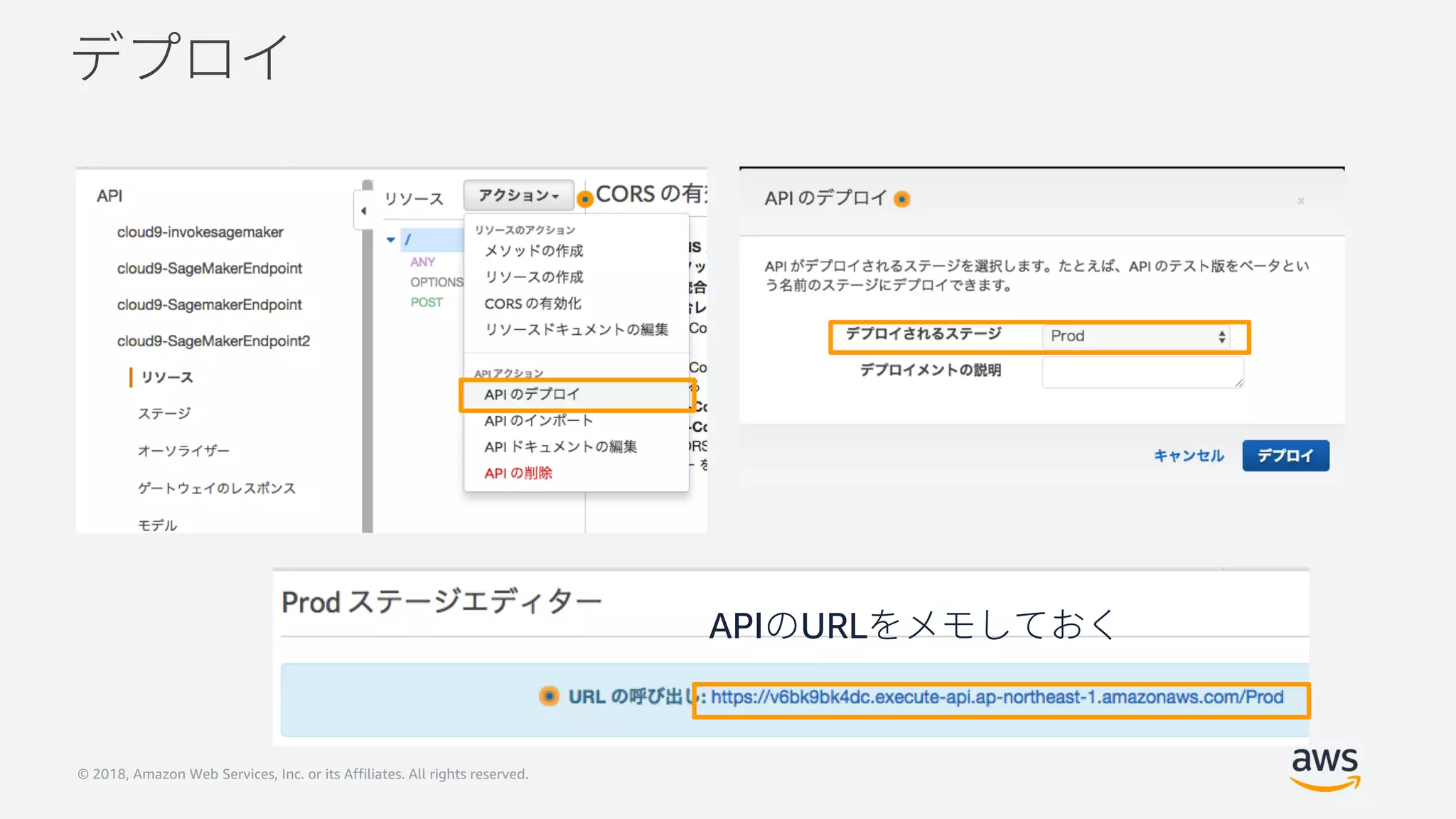Choose CORS の有効化 menu entry
This screenshot has height=819, width=1456.
click(x=532, y=304)
